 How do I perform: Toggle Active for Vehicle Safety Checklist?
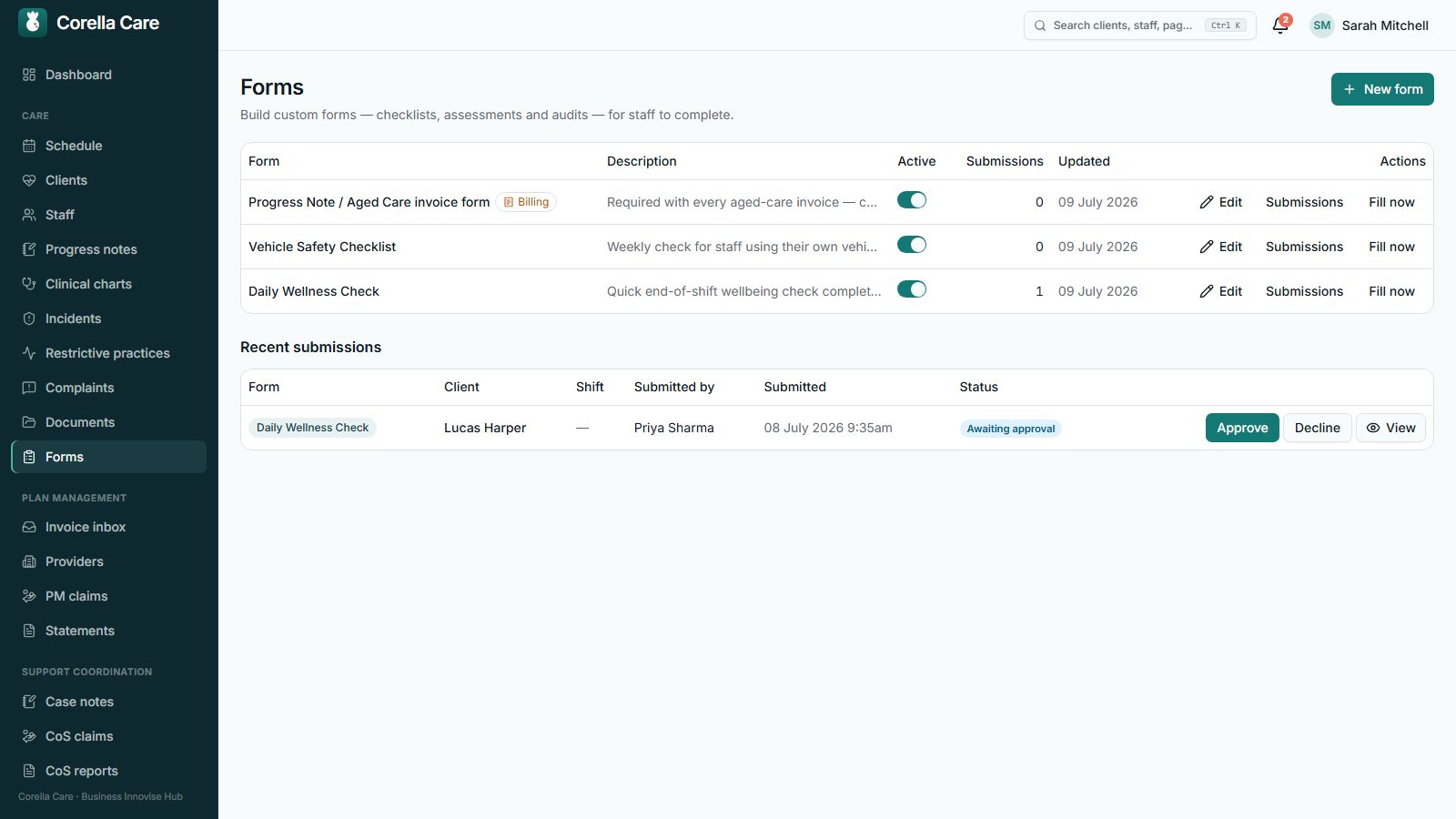click(912, 245)
